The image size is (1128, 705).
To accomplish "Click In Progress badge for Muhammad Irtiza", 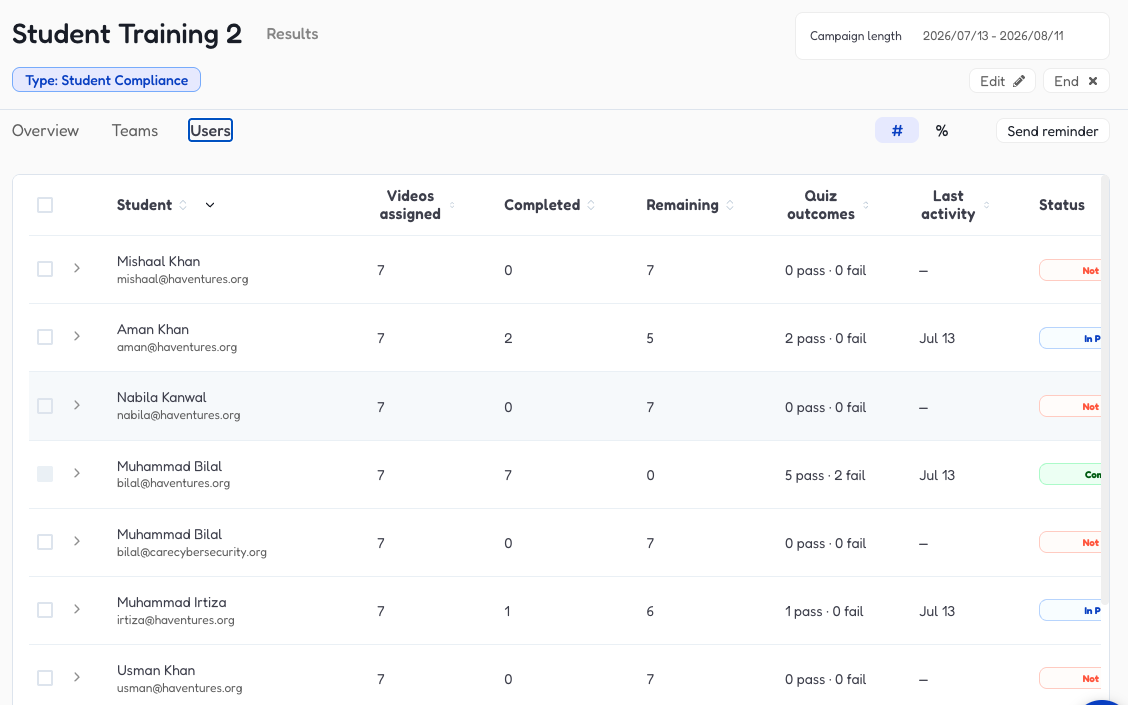I will click(x=1070, y=610).
